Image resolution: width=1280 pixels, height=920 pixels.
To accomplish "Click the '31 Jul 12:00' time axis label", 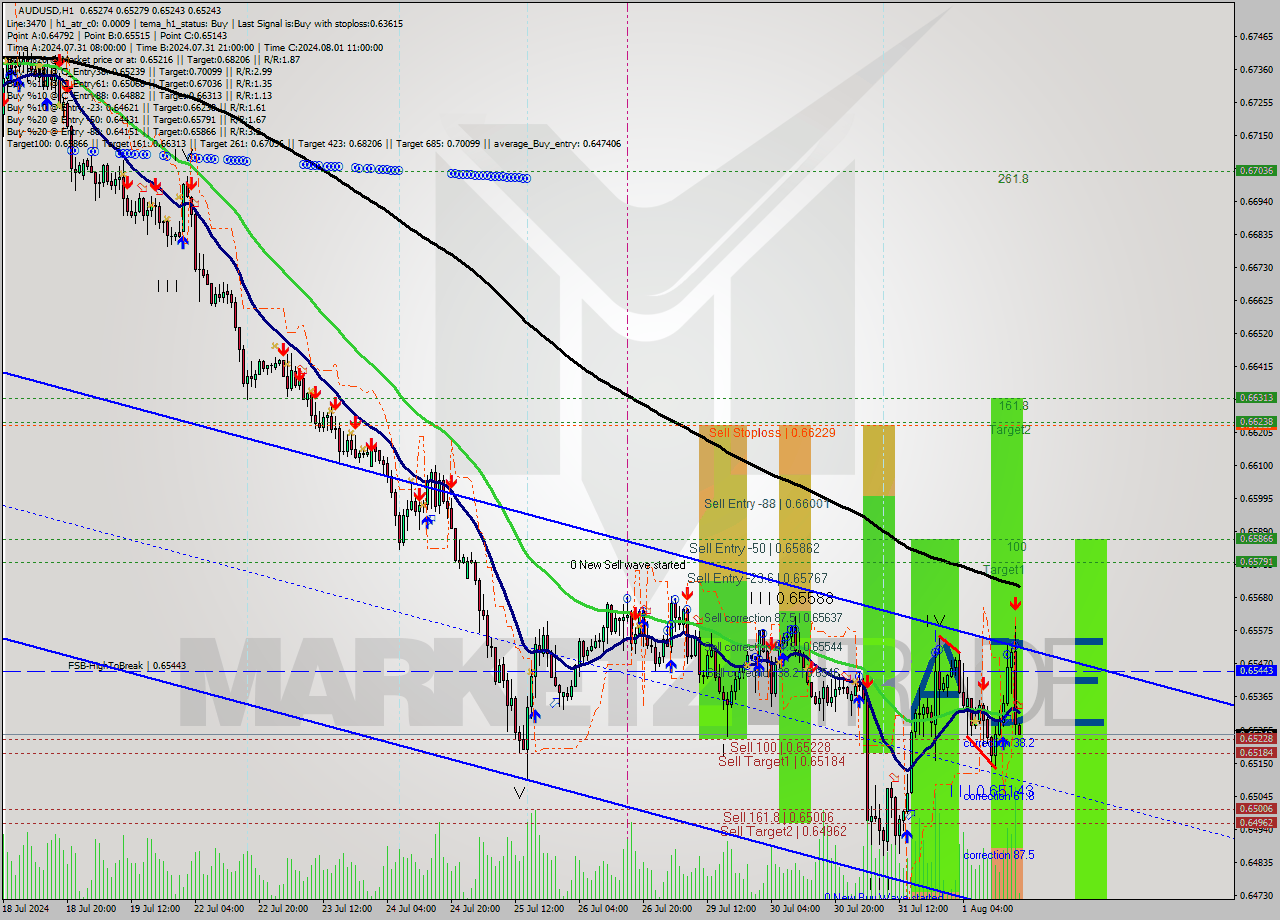I will [x=923, y=910].
